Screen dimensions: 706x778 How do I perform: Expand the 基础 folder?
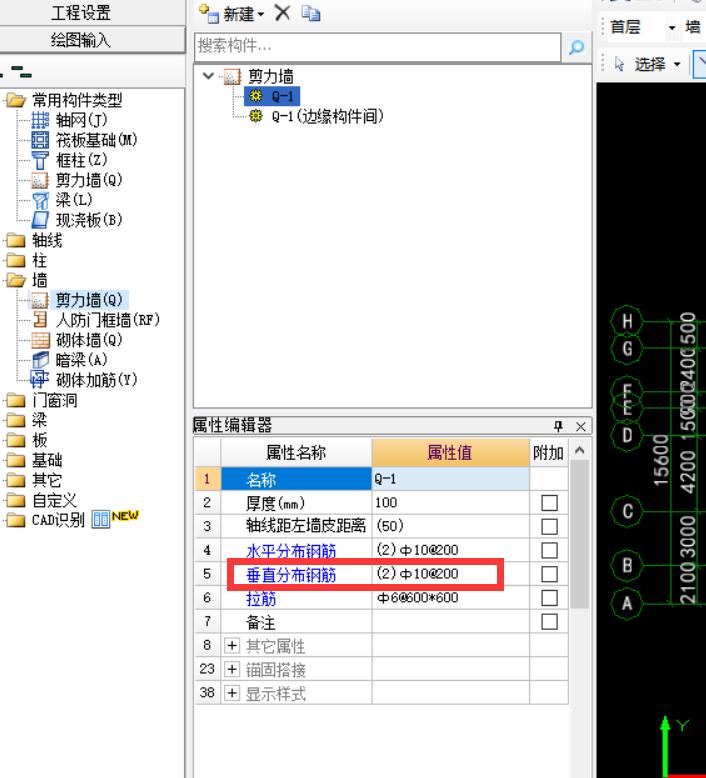coord(16,460)
